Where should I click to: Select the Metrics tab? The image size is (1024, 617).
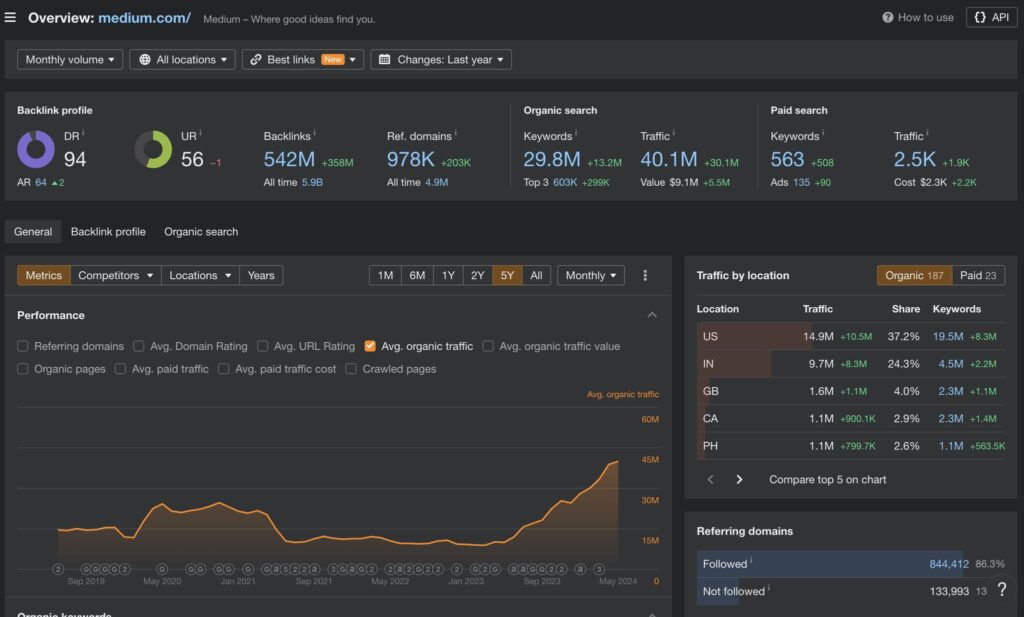click(x=44, y=276)
